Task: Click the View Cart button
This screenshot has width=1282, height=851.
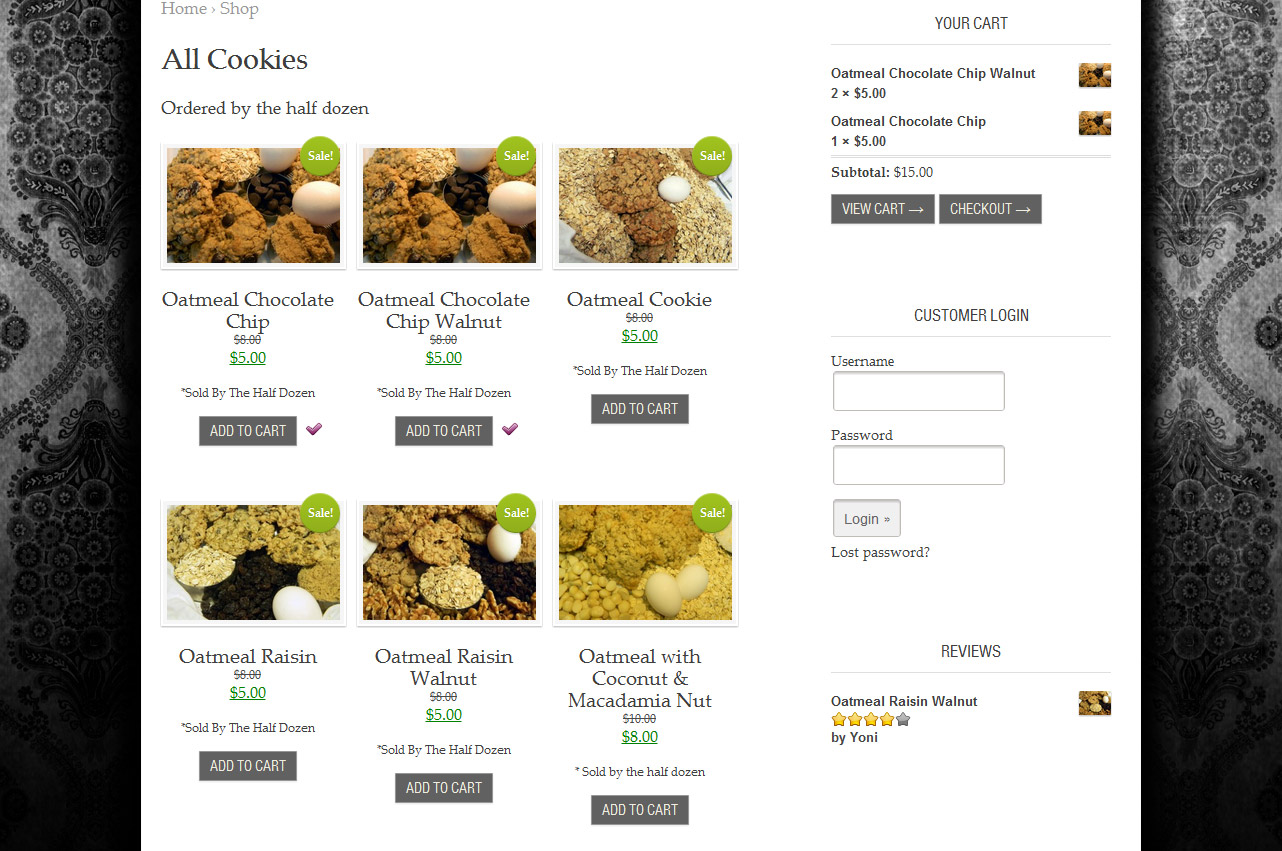Action: pos(883,209)
